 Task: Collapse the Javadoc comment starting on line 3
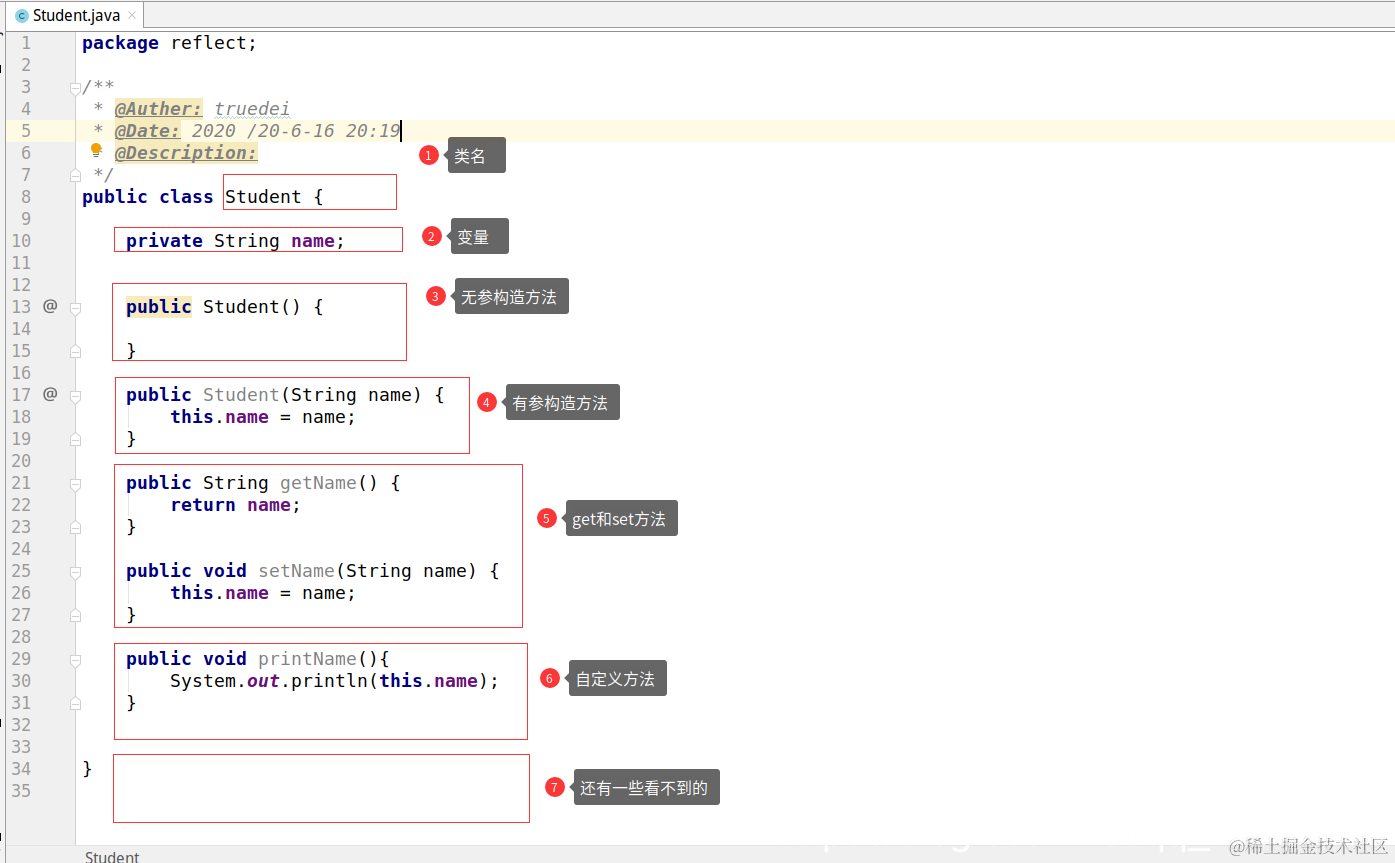[x=75, y=88]
